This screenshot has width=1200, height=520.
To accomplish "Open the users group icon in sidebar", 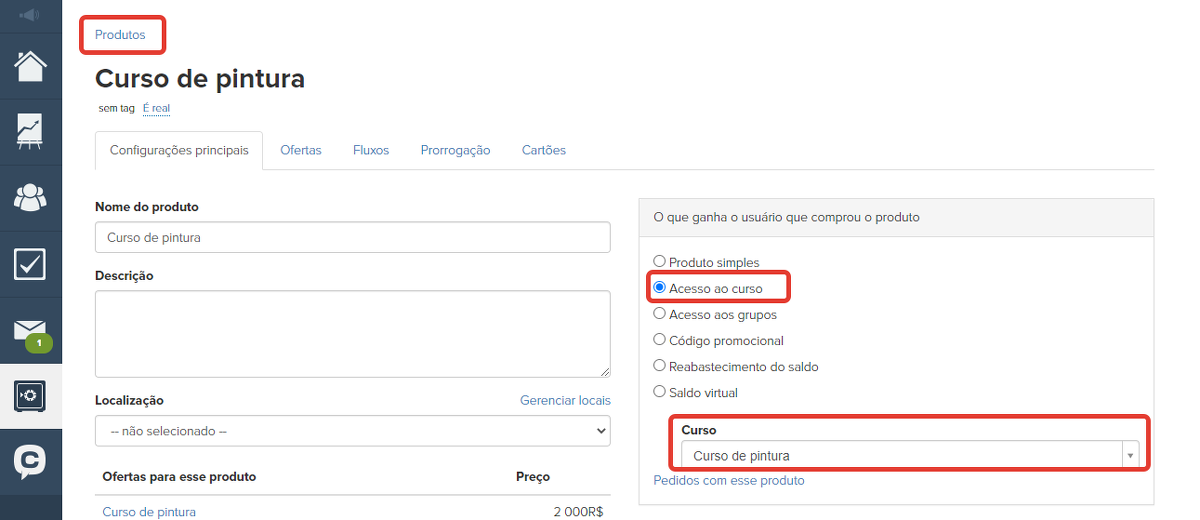I will pos(30,197).
